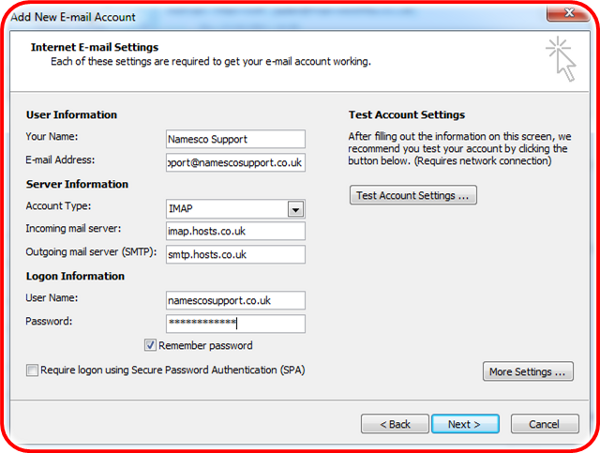The image size is (600, 453).
Task: Enable the Remember password checkbox
Action: click(151, 346)
